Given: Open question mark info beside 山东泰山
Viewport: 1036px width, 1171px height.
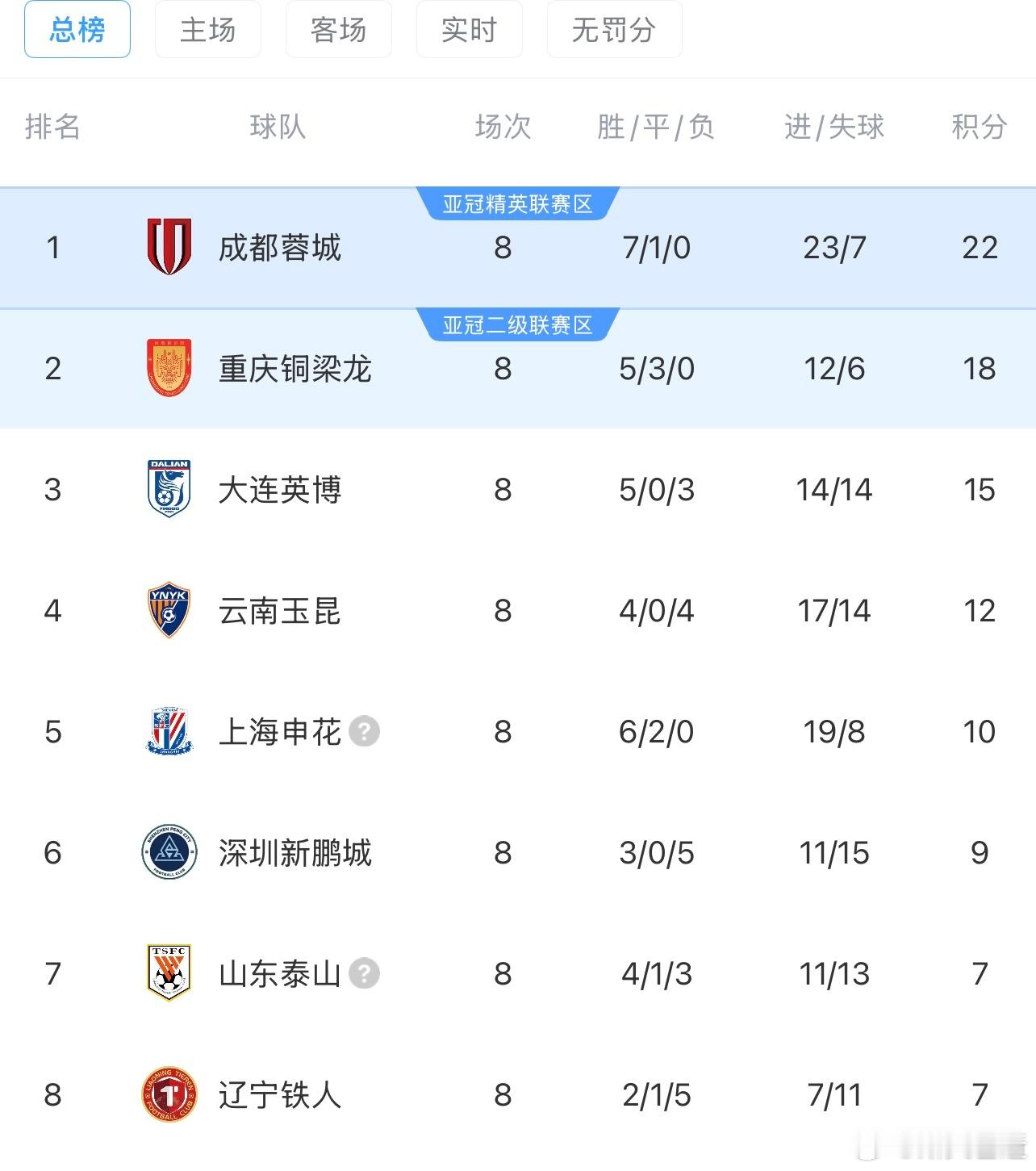Looking at the screenshot, I should pyautogui.click(x=364, y=973).
